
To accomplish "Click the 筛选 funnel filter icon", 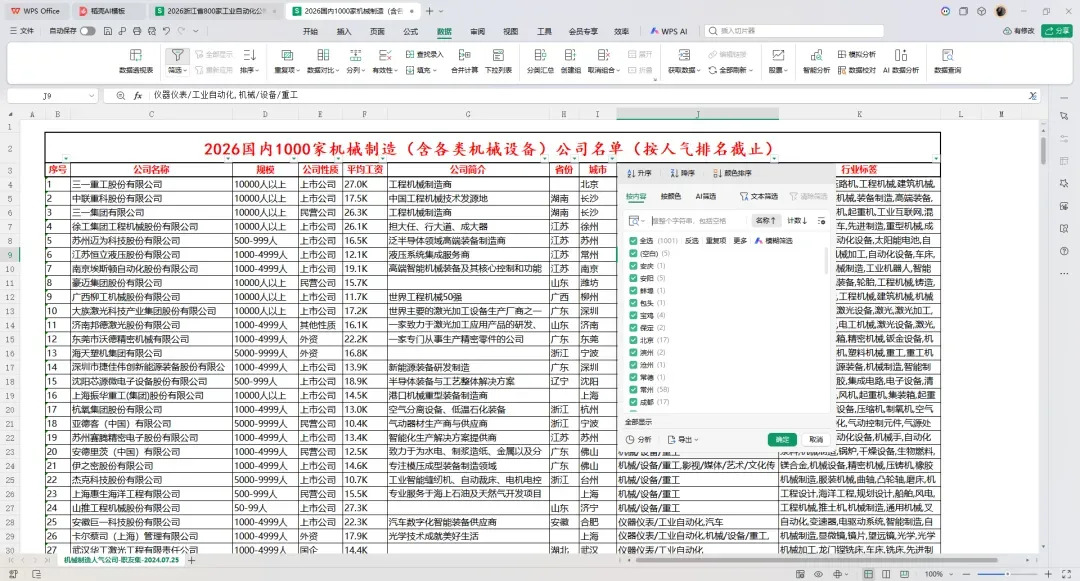I will pos(177,55).
